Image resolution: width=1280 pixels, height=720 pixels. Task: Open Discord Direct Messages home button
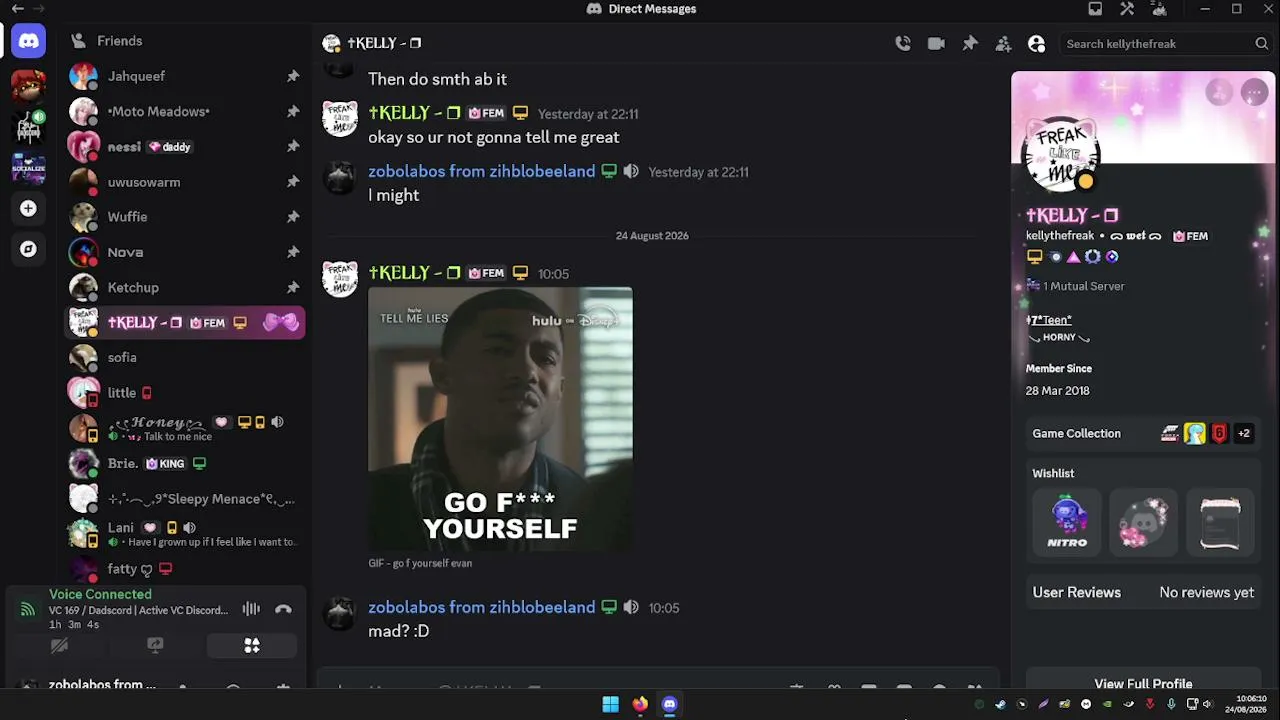pos(28,41)
